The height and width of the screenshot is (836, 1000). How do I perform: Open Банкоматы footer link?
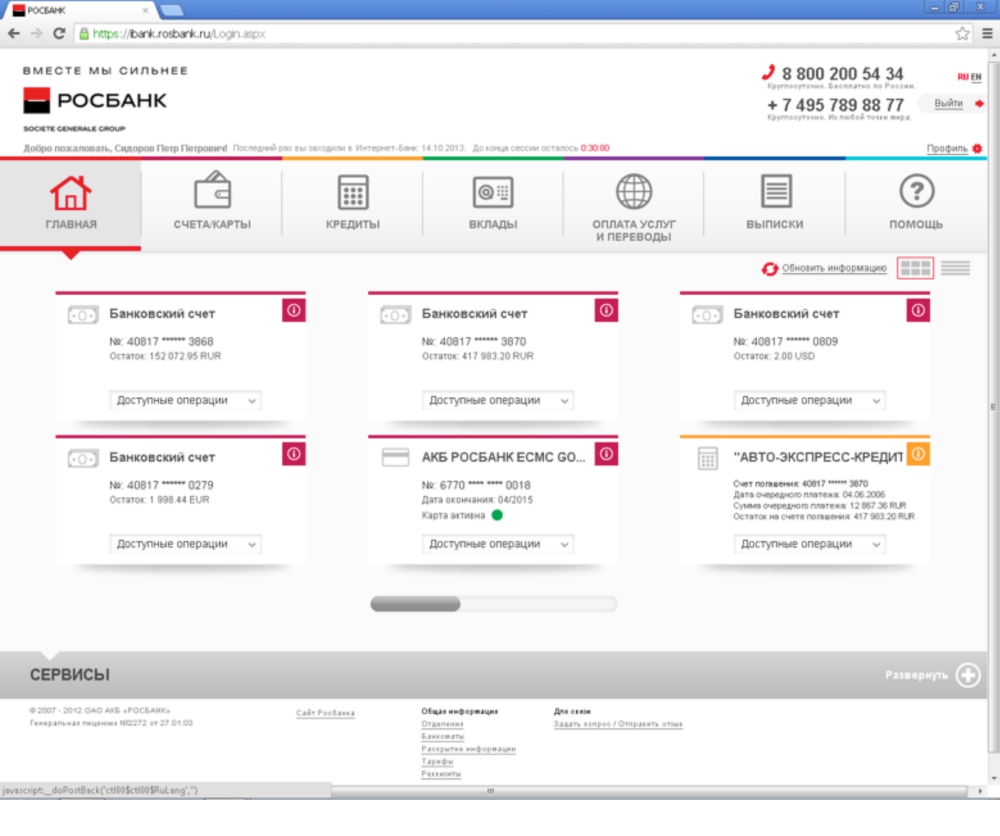click(443, 737)
